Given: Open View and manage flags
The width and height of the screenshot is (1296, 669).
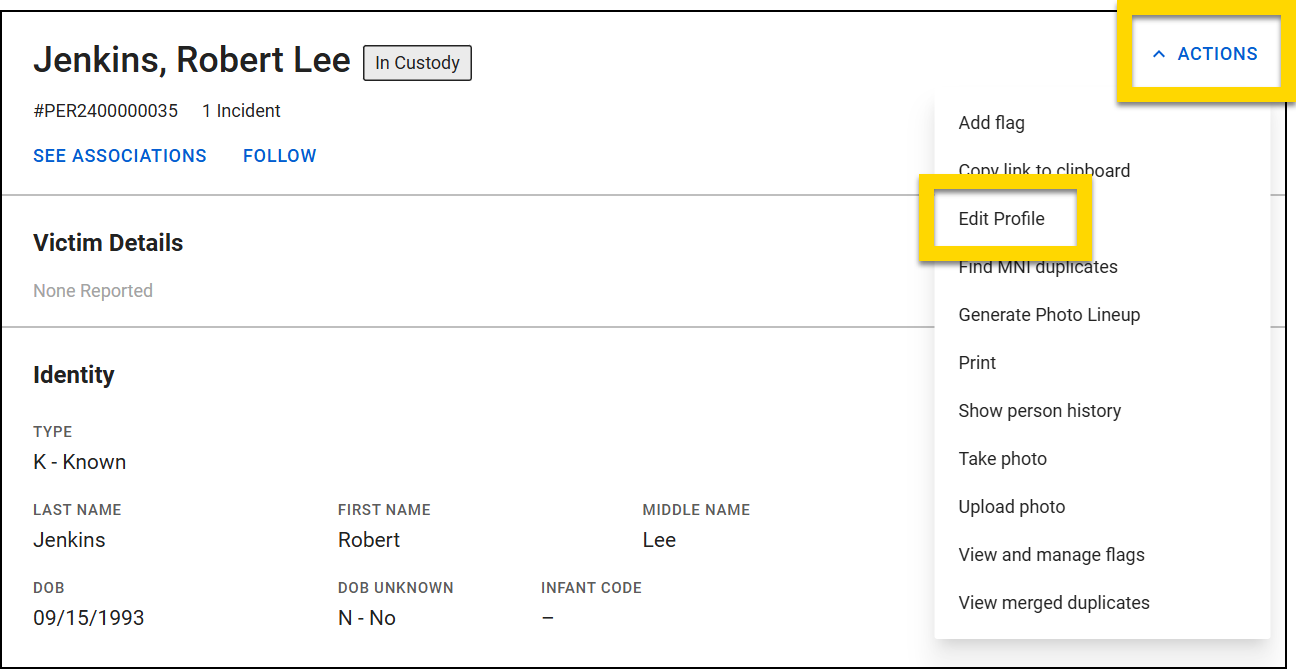Looking at the screenshot, I should tap(1051, 554).
